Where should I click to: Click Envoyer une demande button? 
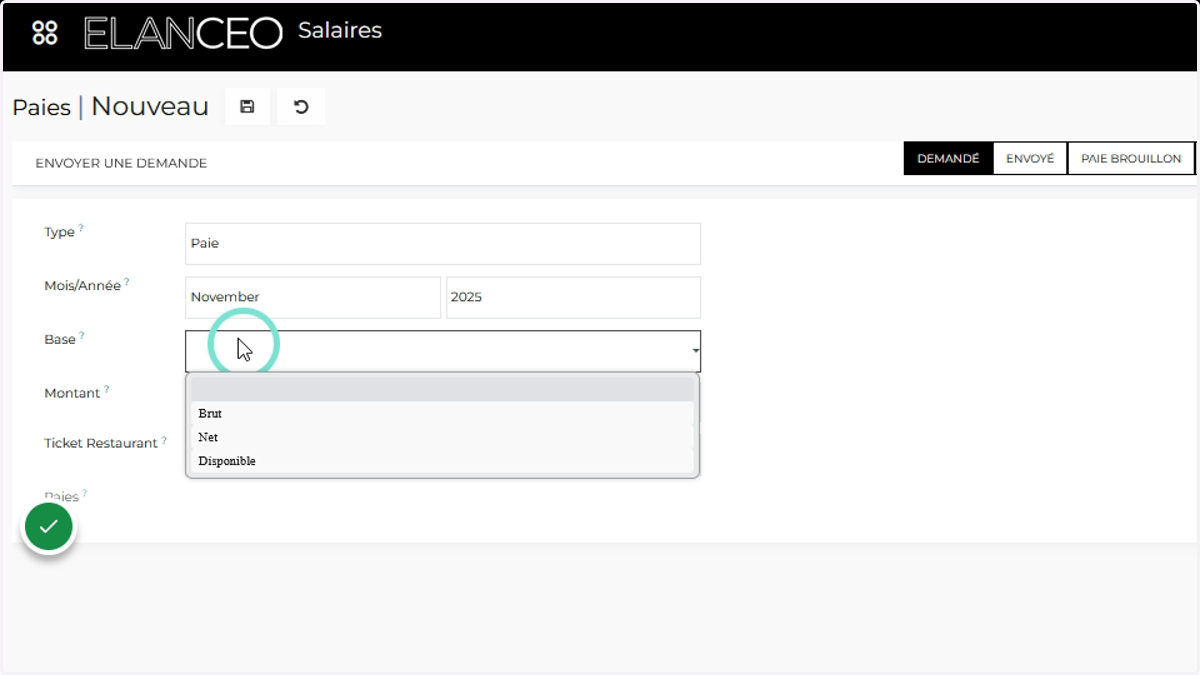pyautogui.click(x=121, y=163)
